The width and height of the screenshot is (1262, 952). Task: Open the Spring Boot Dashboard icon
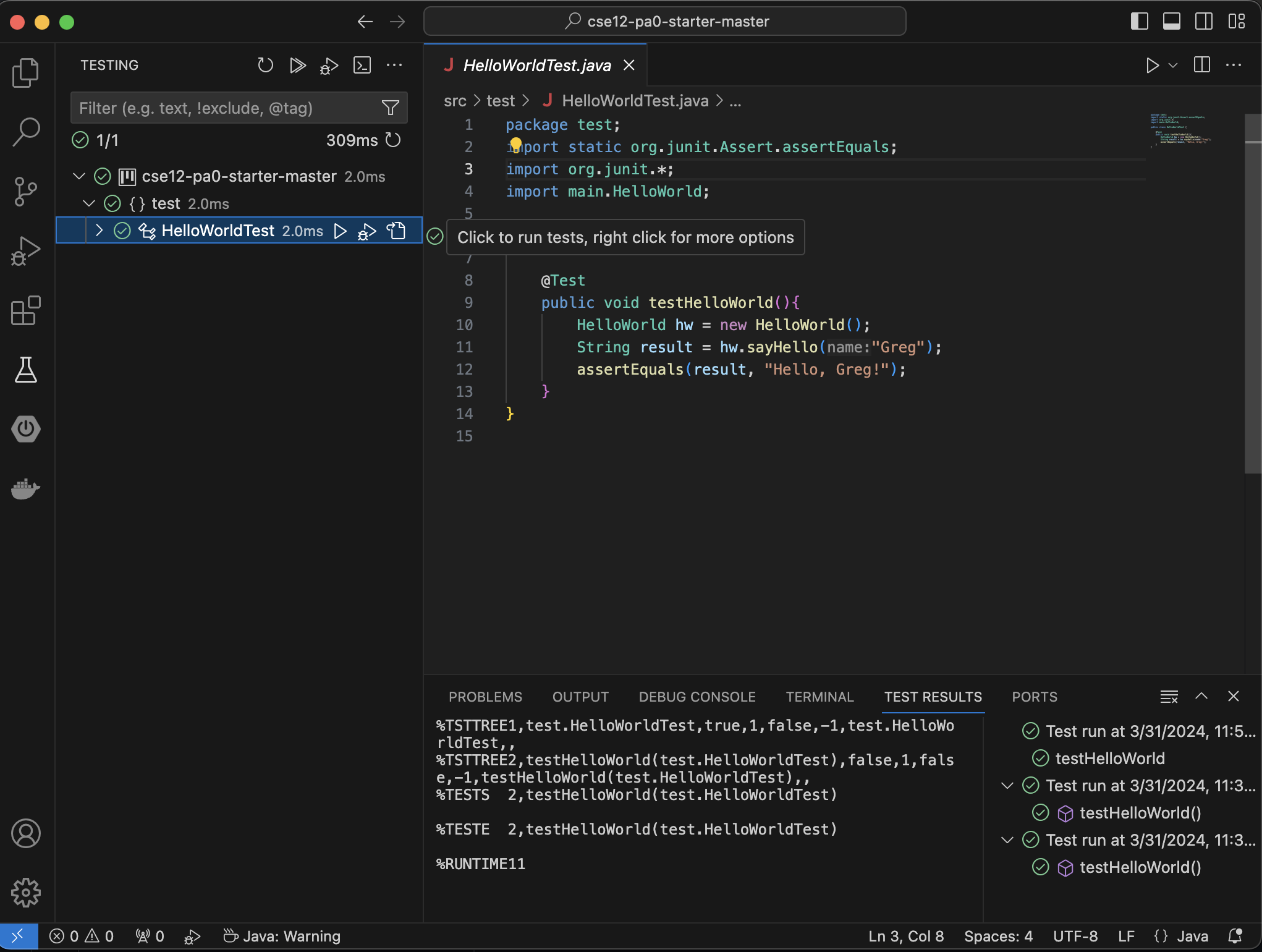pos(25,429)
